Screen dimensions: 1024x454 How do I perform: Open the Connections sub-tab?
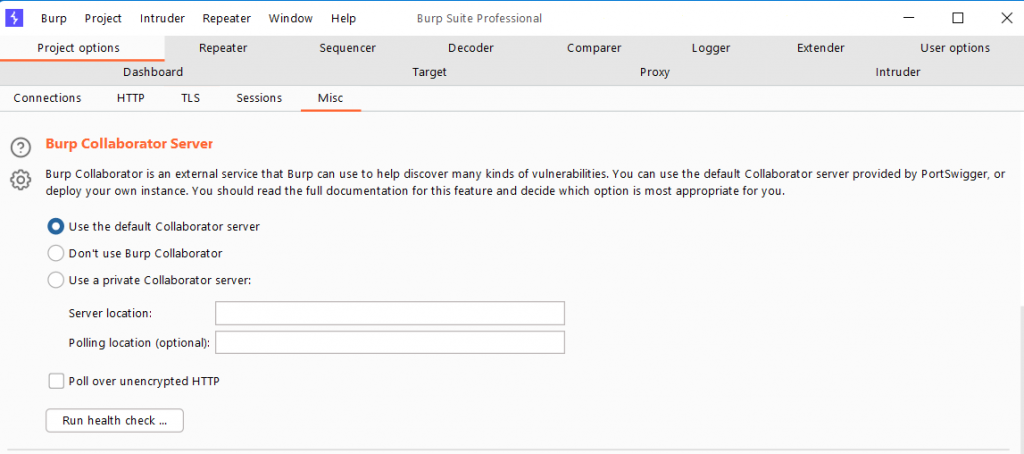click(47, 98)
